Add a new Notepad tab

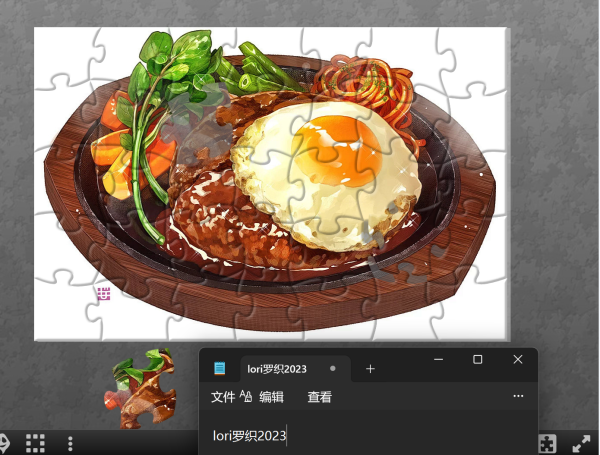click(x=370, y=369)
